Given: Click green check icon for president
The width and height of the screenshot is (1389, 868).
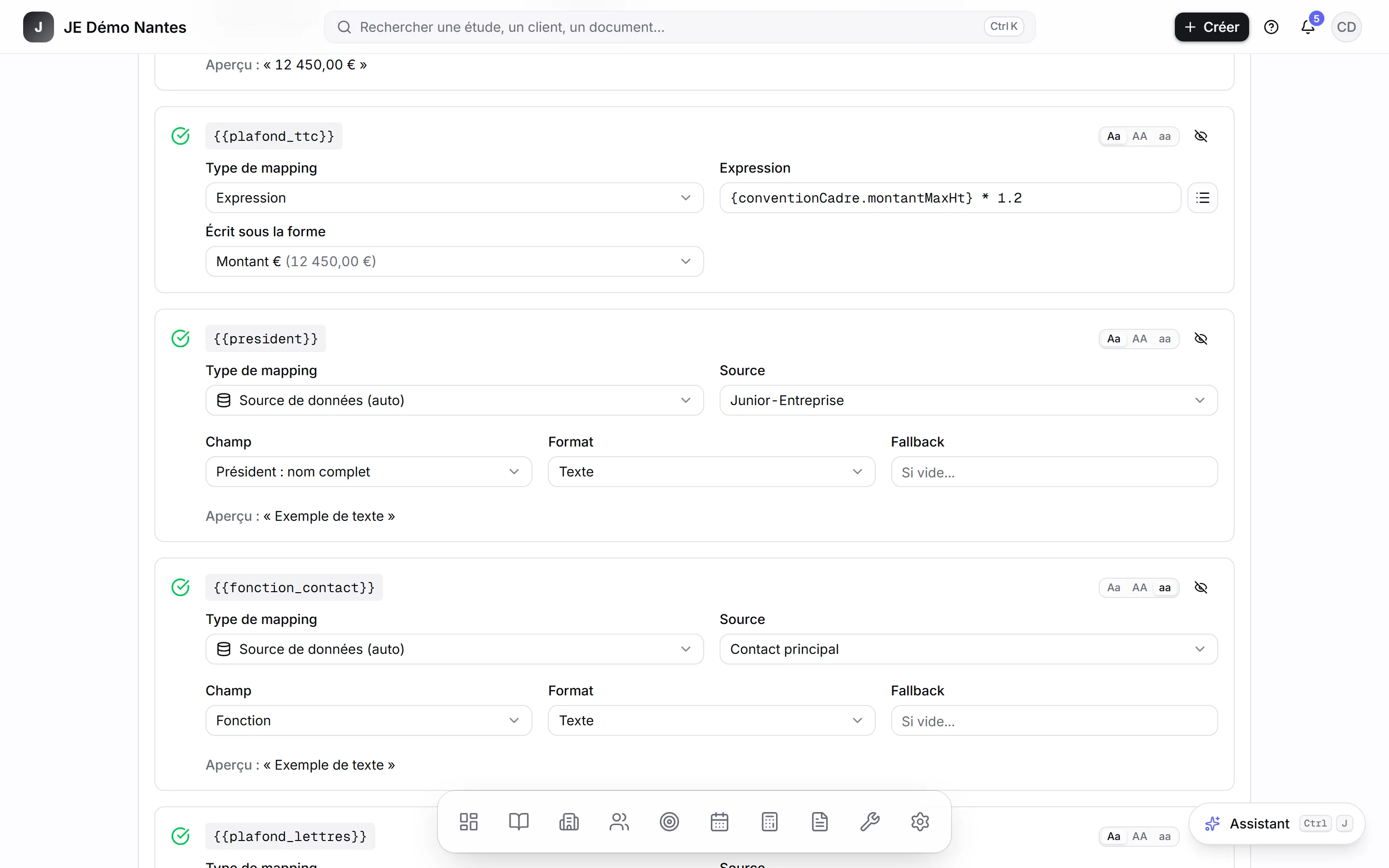Looking at the screenshot, I should (x=181, y=339).
